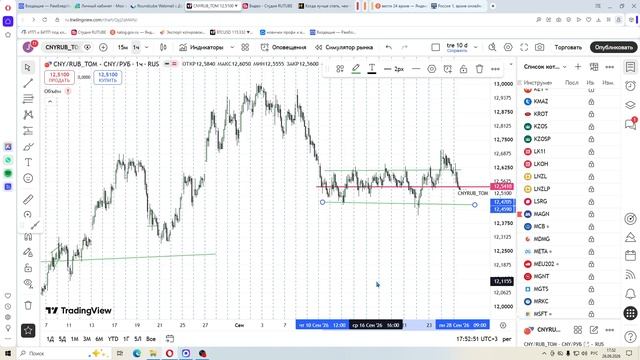
Task: Select the ruler measure tool
Action: coord(28,200)
